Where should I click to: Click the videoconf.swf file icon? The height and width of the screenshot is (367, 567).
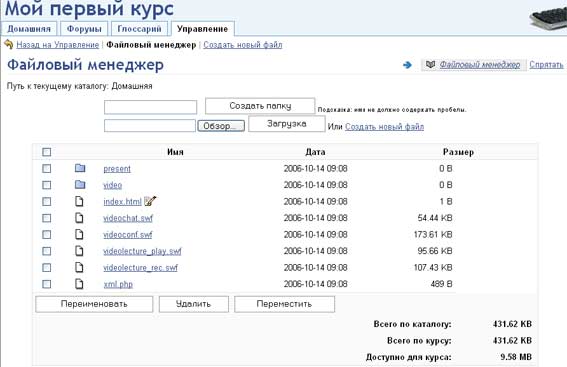(x=79, y=235)
